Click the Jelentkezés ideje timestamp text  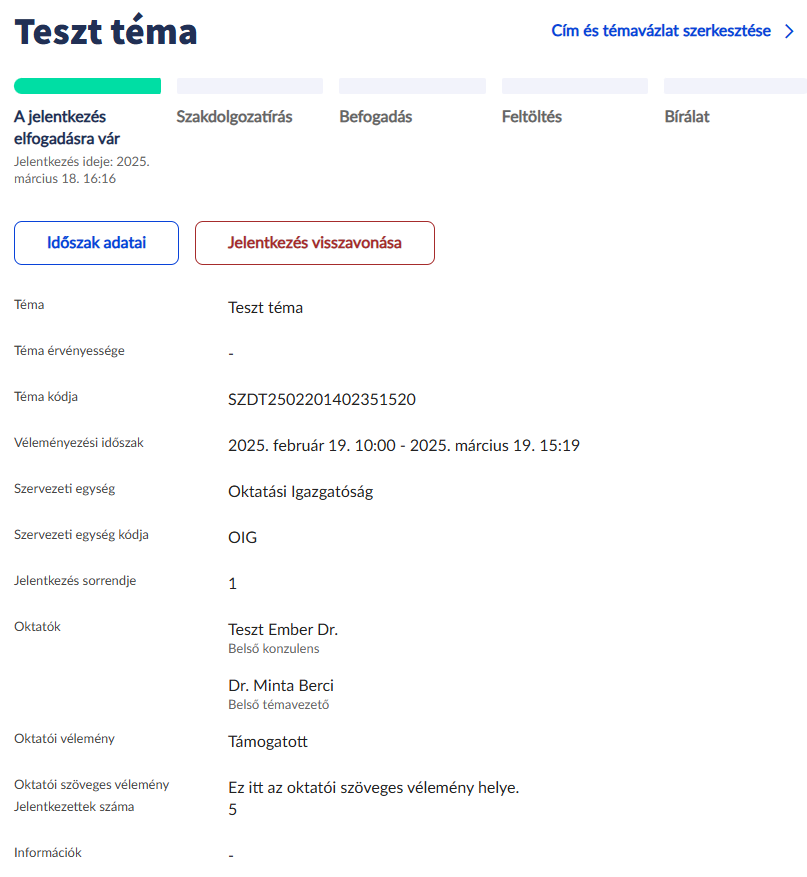(x=81, y=170)
